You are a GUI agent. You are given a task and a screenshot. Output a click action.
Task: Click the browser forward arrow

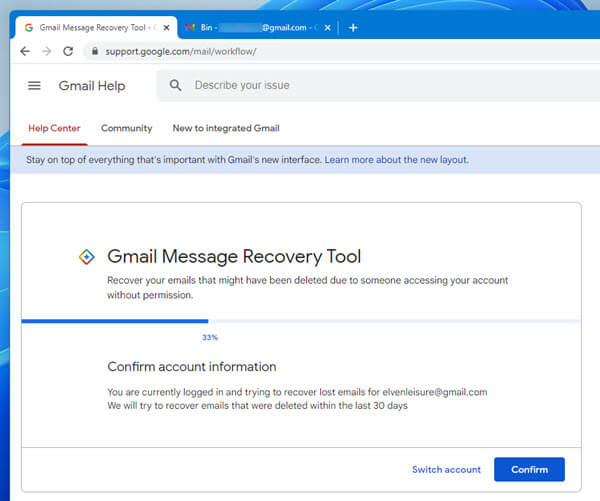(x=46, y=51)
